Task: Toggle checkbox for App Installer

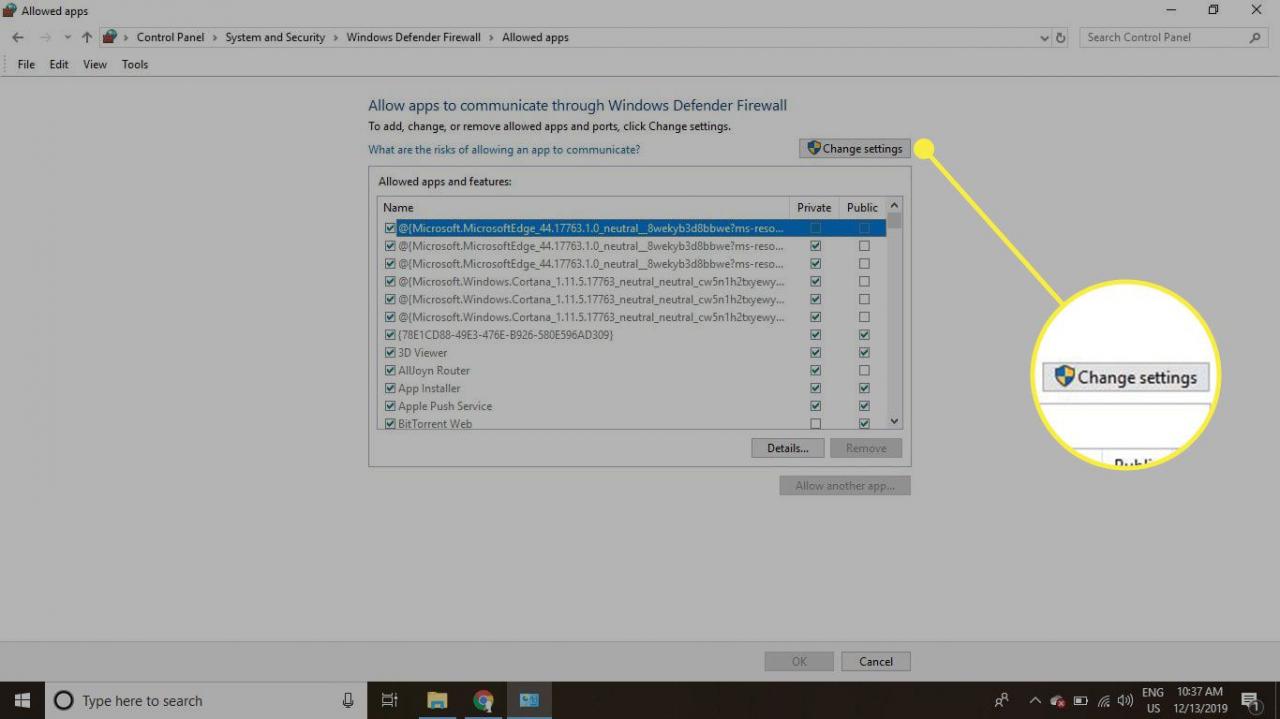Action: click(x=390, y=388)
